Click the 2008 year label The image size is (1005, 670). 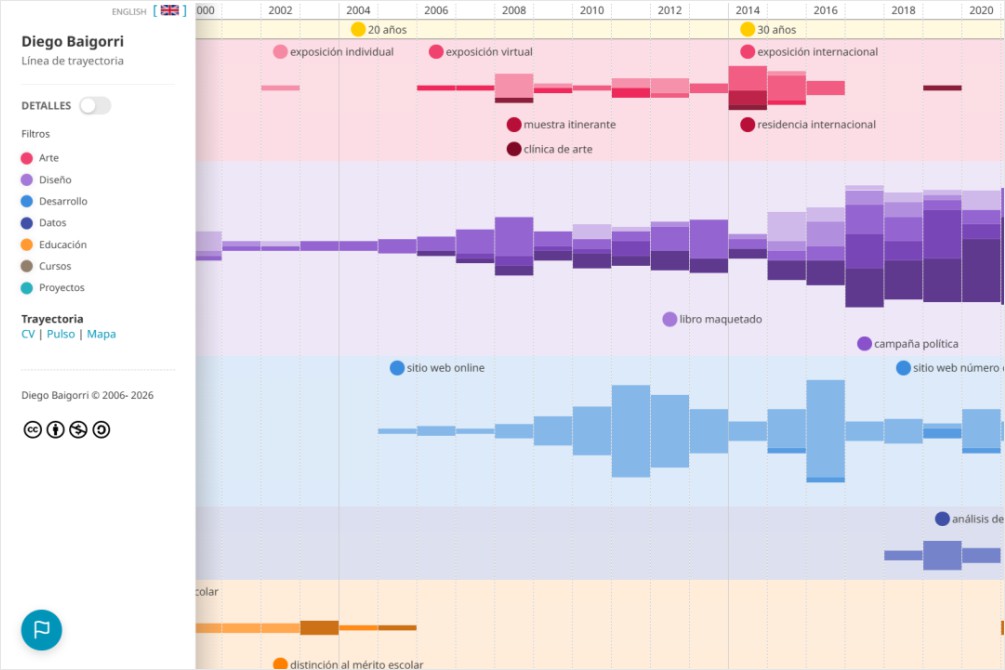514,10
